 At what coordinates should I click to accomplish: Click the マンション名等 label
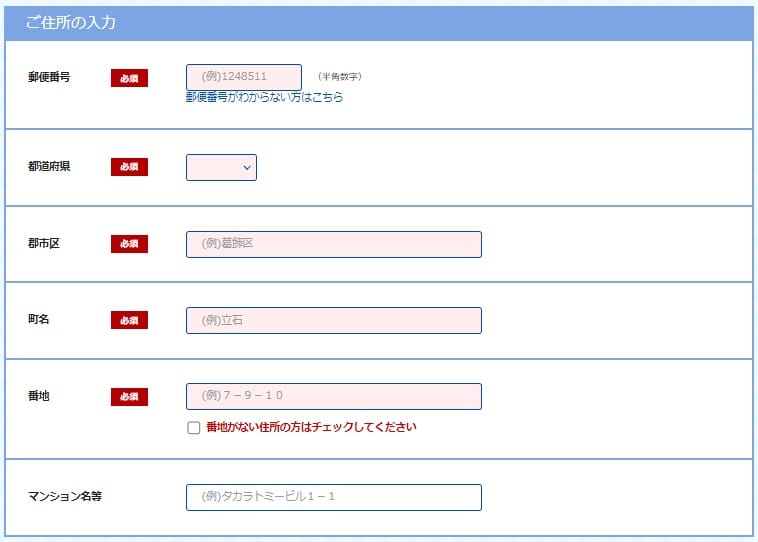pyautogui.click(x=65, y=497)
